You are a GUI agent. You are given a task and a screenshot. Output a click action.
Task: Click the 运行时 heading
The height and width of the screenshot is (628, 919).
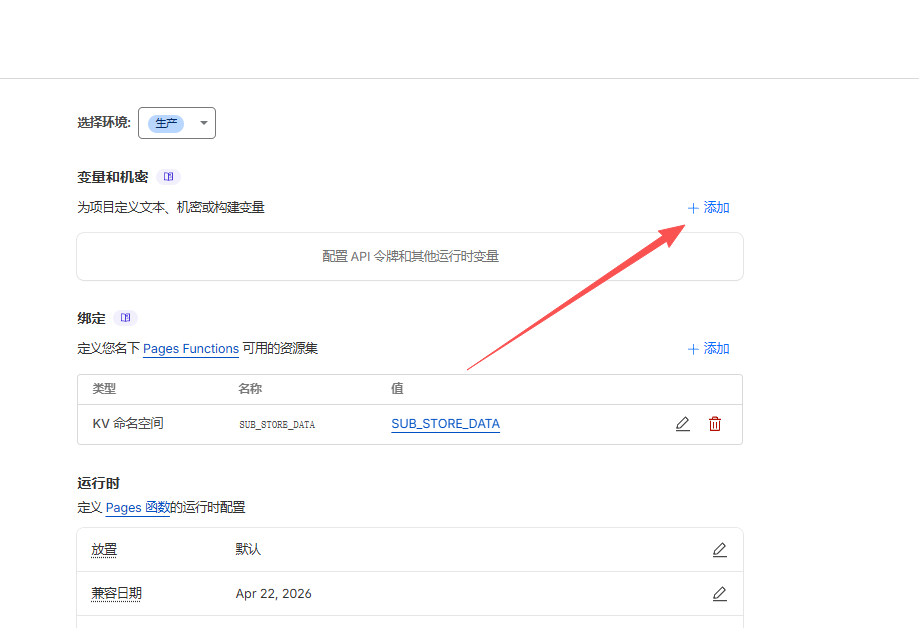(98, 483)
